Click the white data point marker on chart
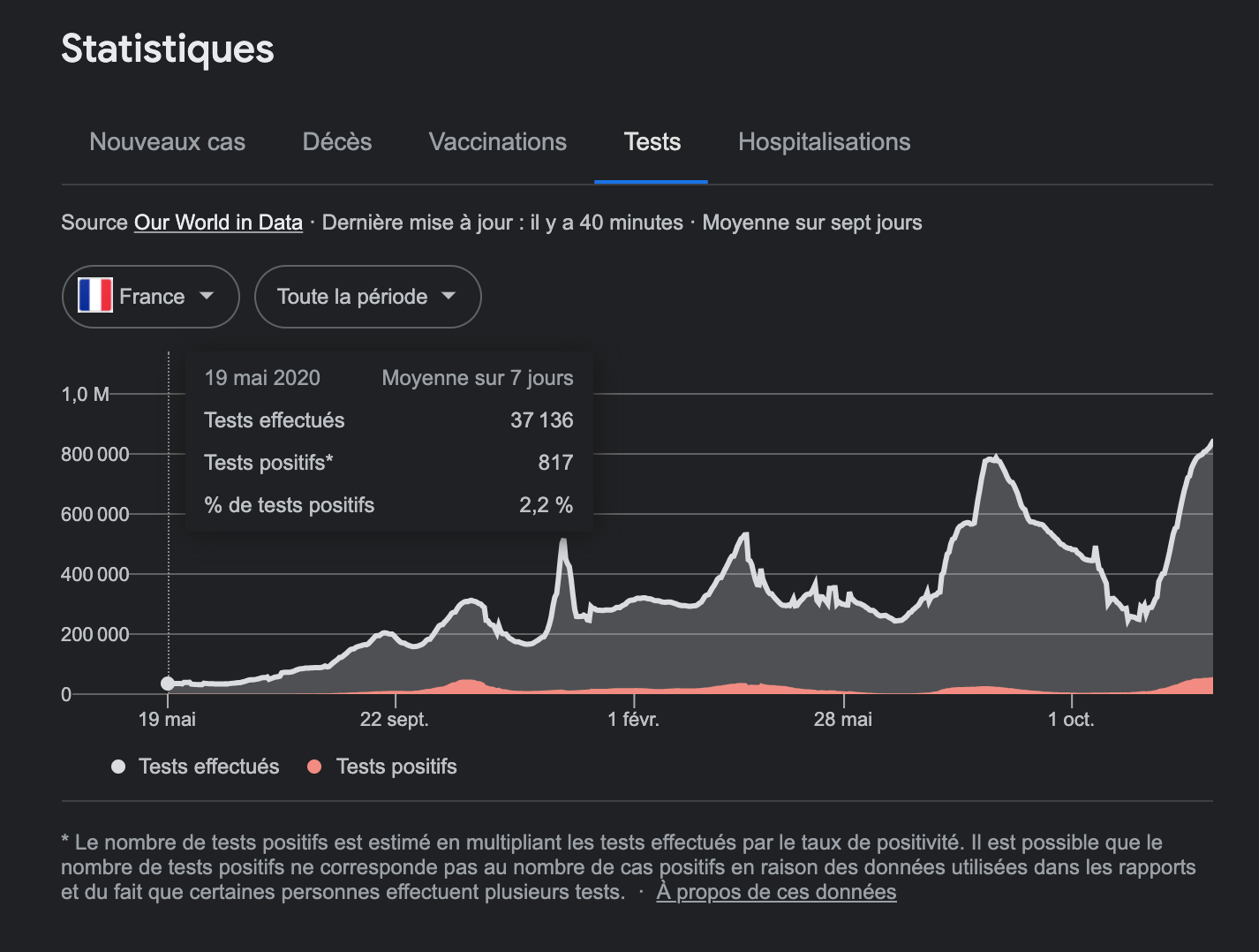Viewport: 1259px width, 952px height. click(x=168, y=683)
